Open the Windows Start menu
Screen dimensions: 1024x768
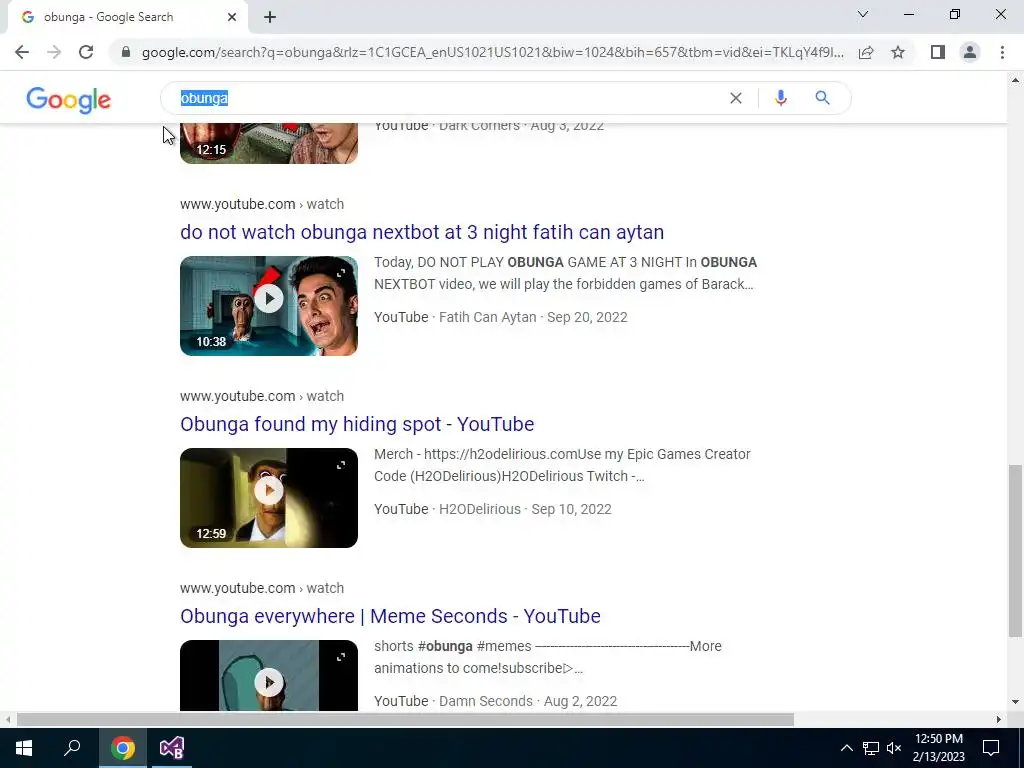tap(24, 748)
